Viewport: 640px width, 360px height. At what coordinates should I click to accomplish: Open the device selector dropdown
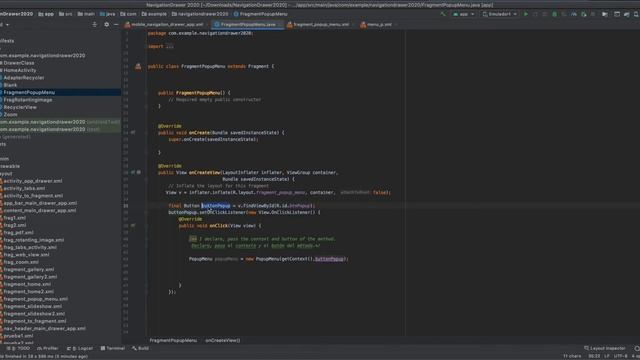point(500,14)
